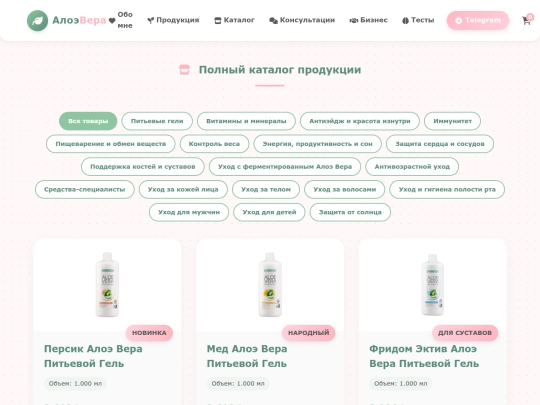Click the Мед Алоэ Вера bottle image
The image size is (540, 405).
click(x=270, y=284)
